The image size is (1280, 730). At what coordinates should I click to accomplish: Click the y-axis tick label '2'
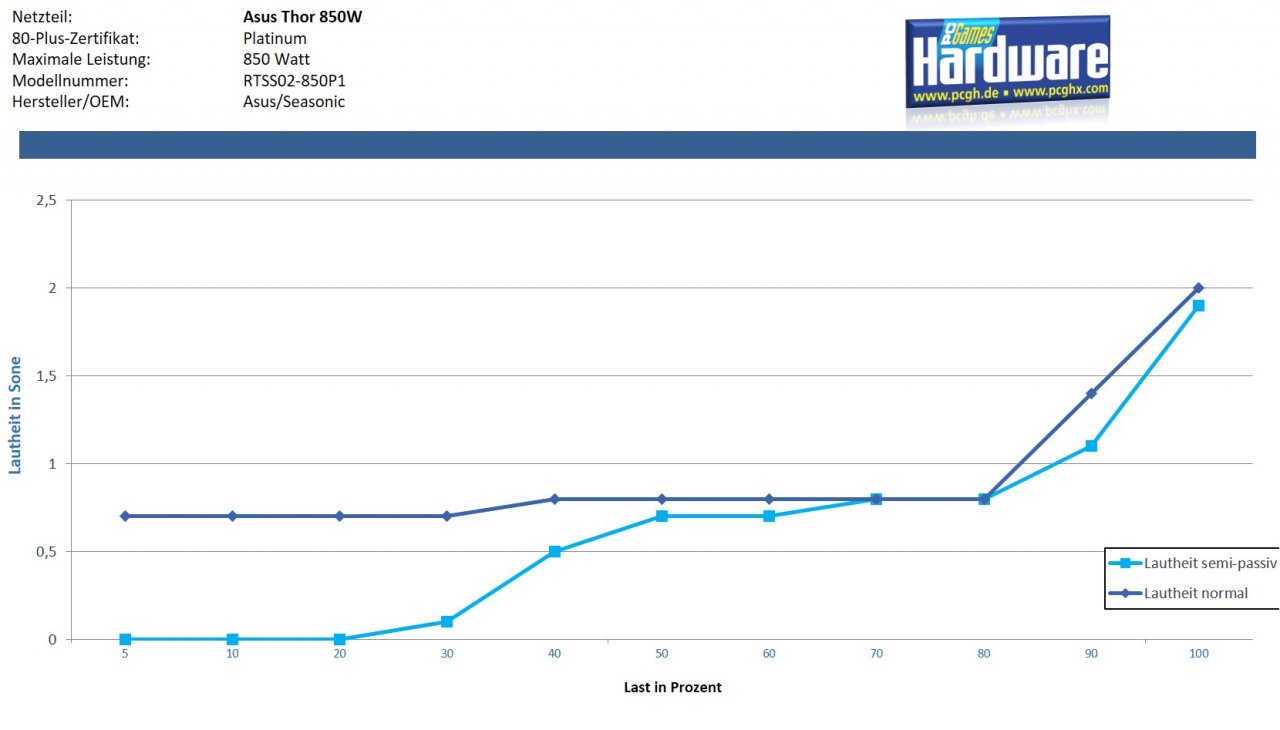pyautogui.click(x=52, y=288)
